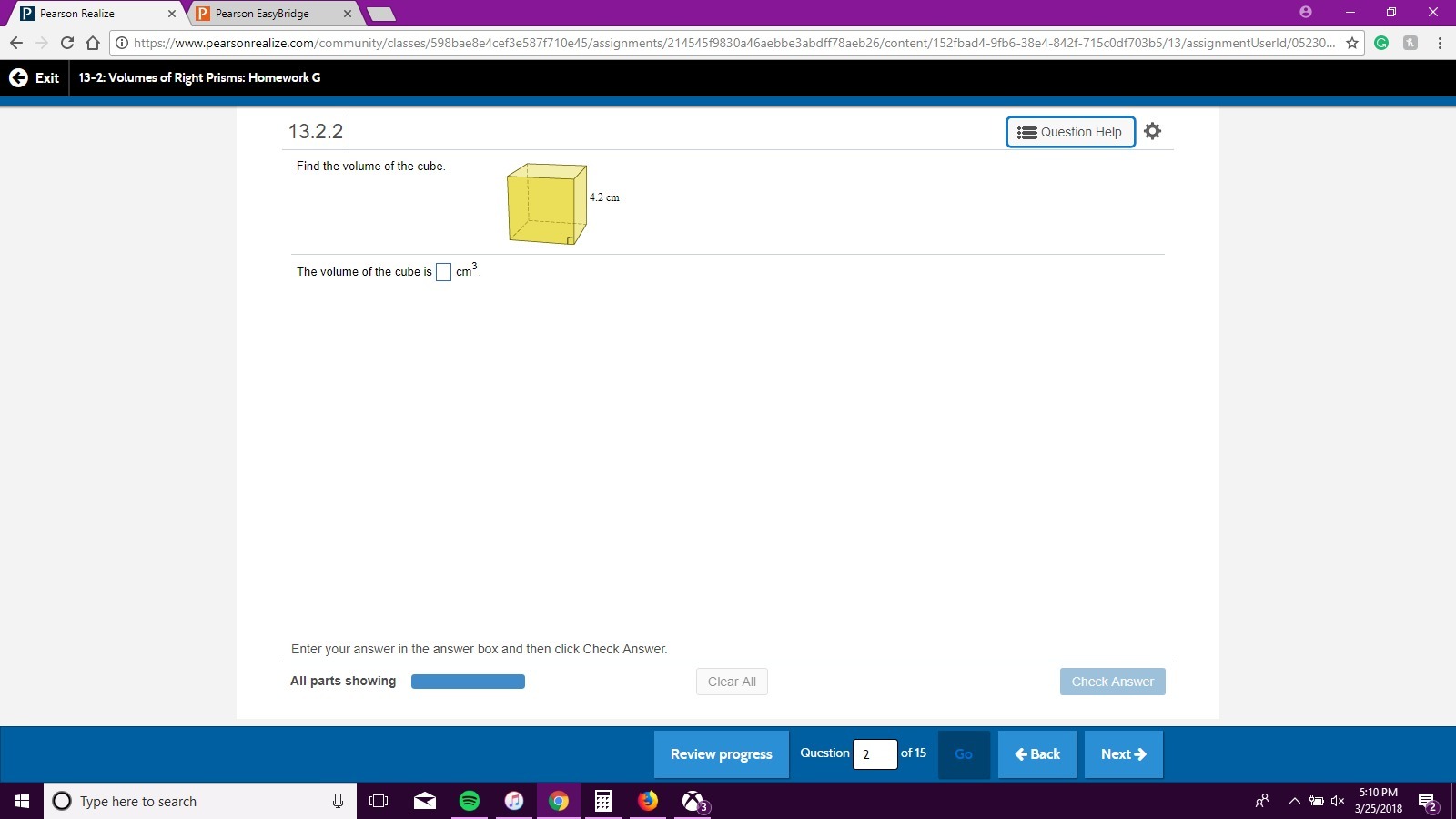This screenshot has width=1456, height=819.
Task: Click the browser back arrow
Action: 16,43
